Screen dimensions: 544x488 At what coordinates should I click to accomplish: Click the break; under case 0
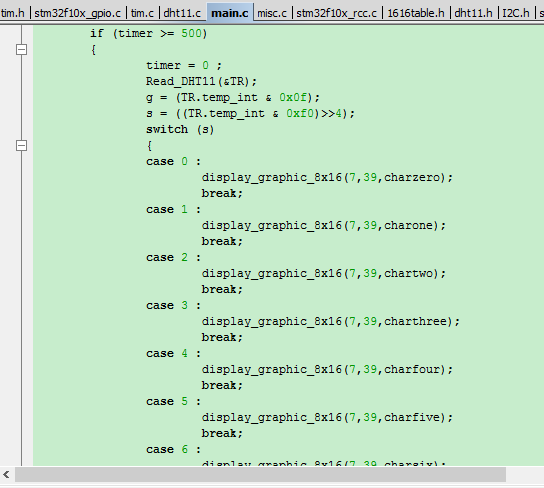[222, 193]
